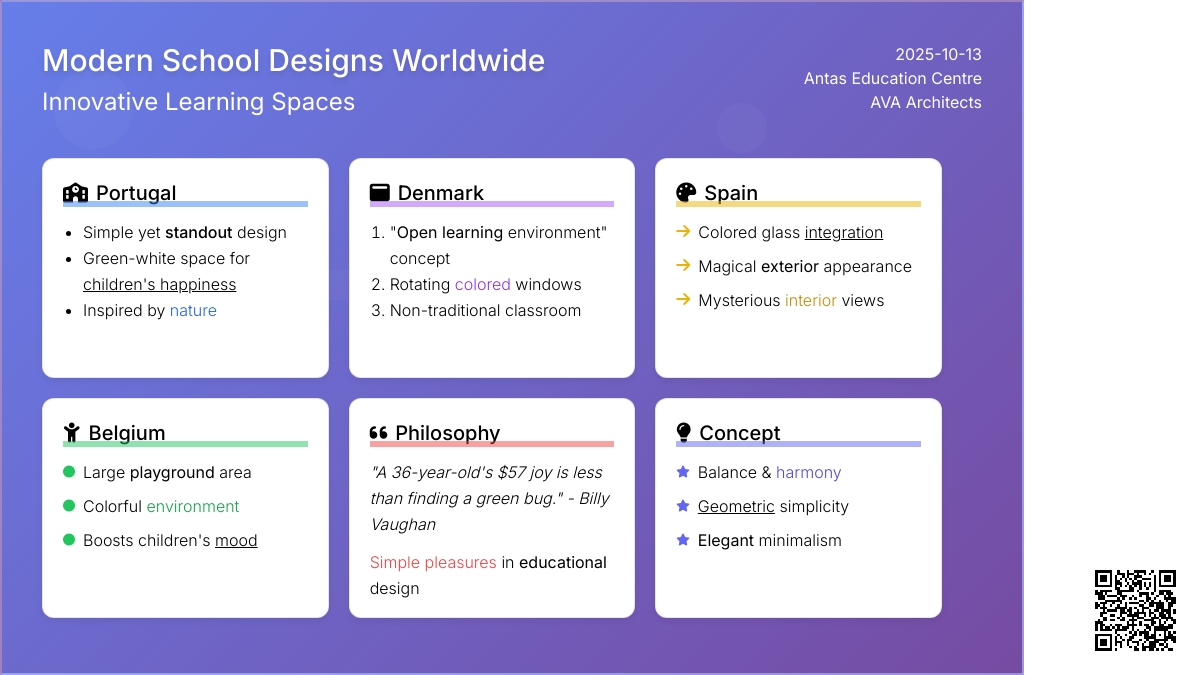Click the underlined "children's happiness" text
This screenshot has width=1200, height=675.
click(x=159, y=285)
